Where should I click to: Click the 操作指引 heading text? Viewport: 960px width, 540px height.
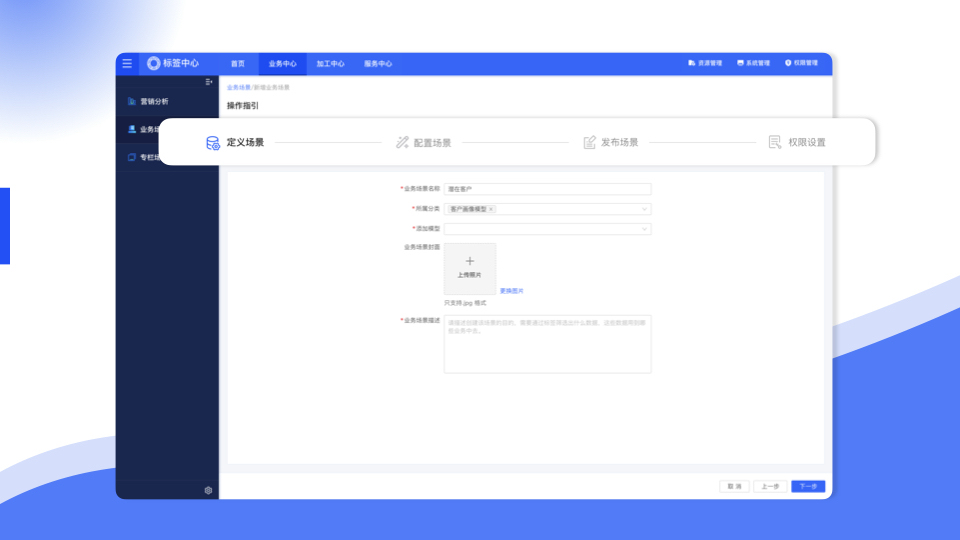click(x=242, y=105)
